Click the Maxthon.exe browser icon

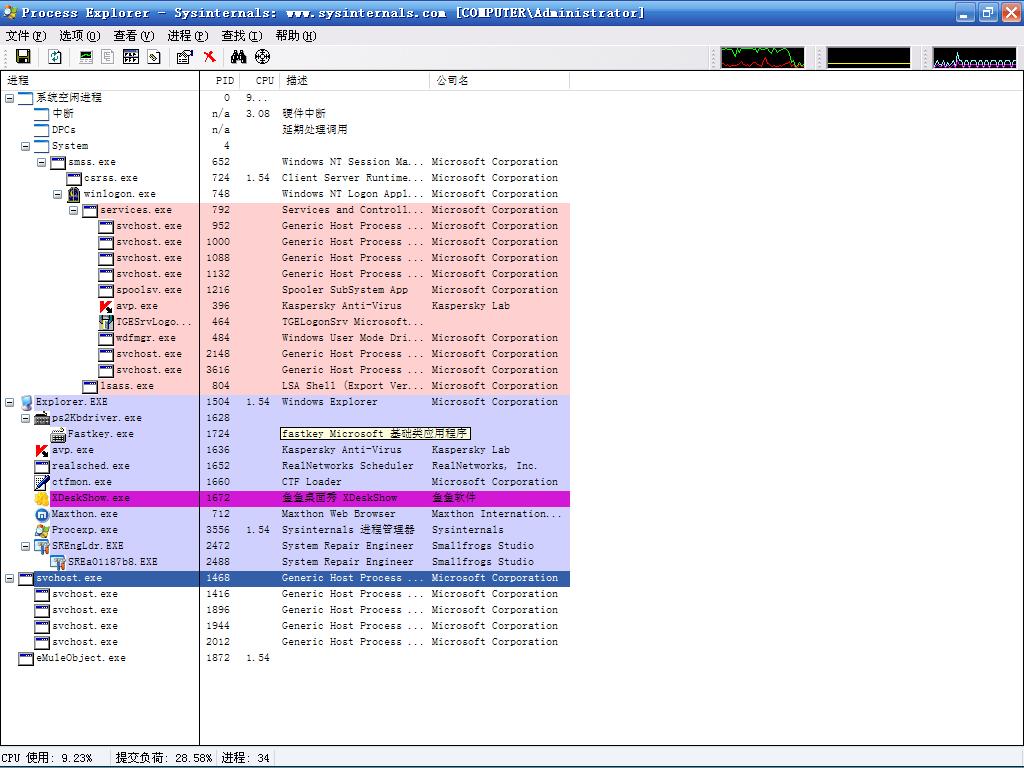click(42, 514)
